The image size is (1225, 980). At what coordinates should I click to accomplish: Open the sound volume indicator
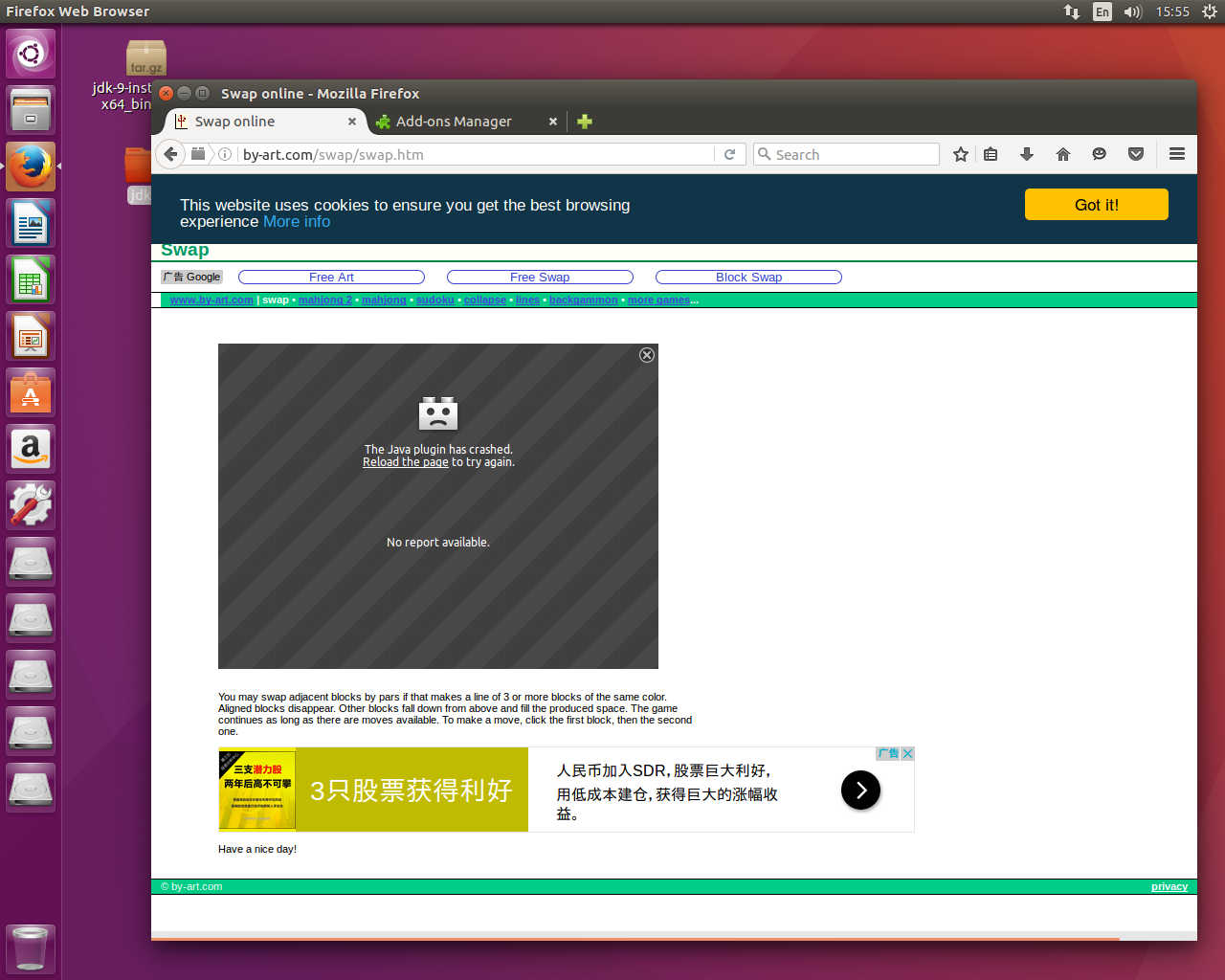[1133, 11]
